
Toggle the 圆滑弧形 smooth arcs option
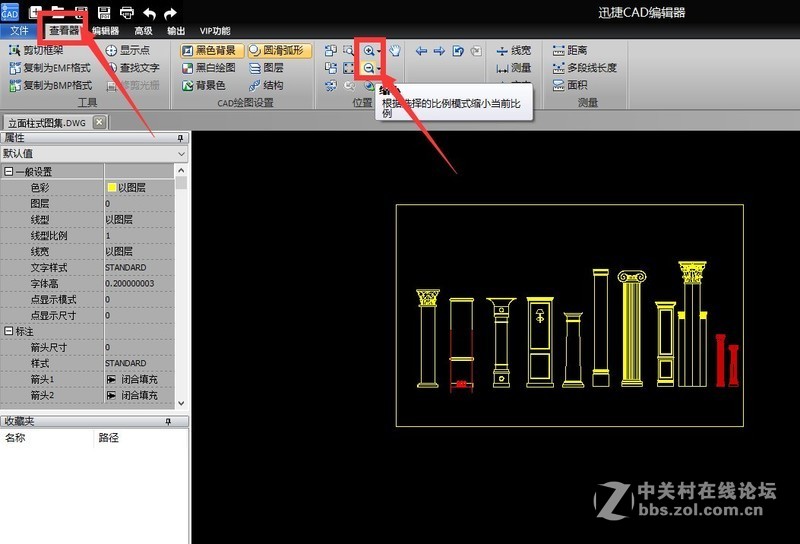pos(279,50)
